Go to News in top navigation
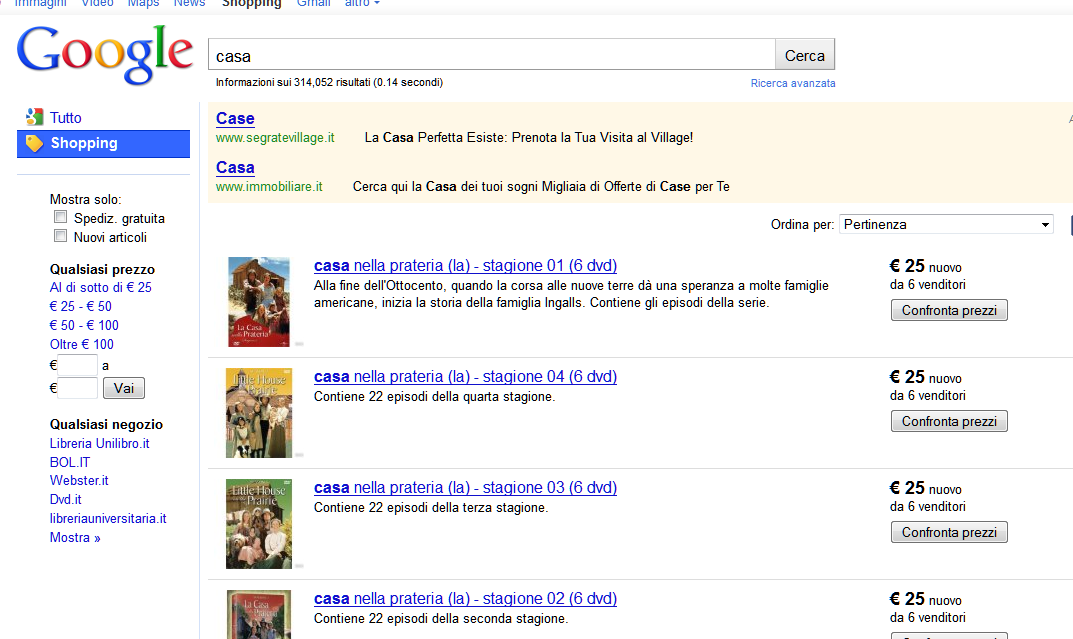Screen dimensions: 1073x639 [x=189, y=3]
